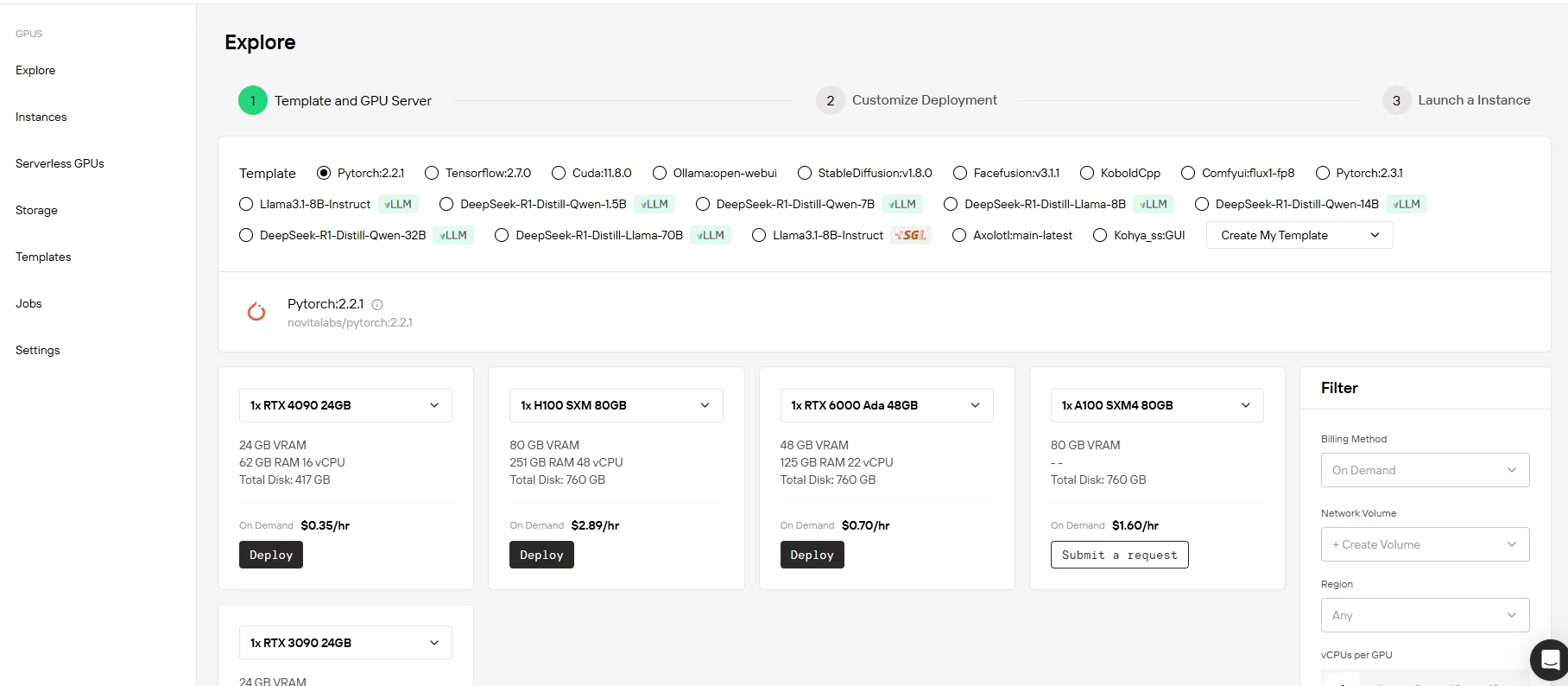Click the novitalabs/pytorch:2.2.1 image path

pos(350,323)
